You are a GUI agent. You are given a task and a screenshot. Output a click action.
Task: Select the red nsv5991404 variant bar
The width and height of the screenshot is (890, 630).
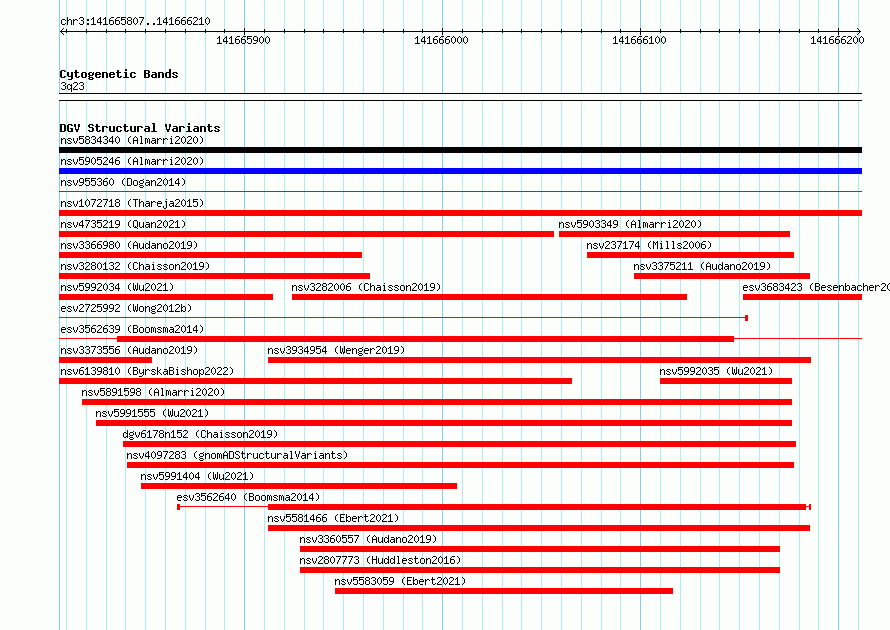tap(299, 486)
